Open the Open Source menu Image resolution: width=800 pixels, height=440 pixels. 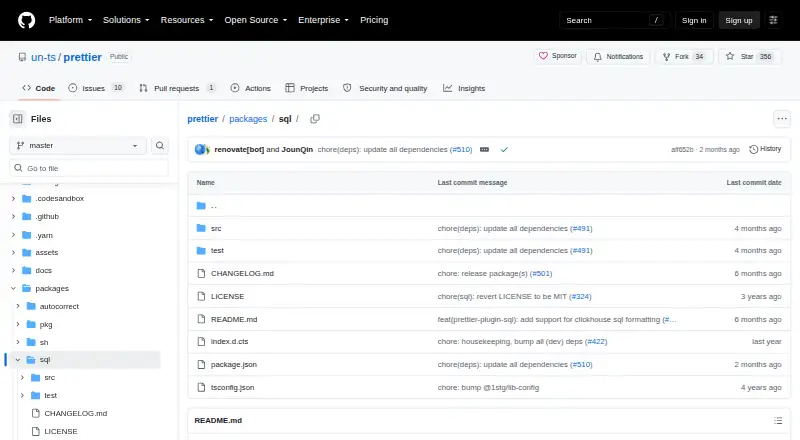(256, 20)
